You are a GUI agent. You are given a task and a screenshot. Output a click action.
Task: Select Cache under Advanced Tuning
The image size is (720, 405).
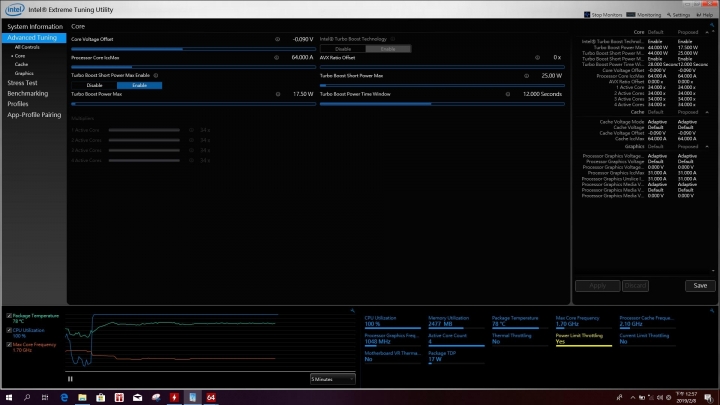21,65
